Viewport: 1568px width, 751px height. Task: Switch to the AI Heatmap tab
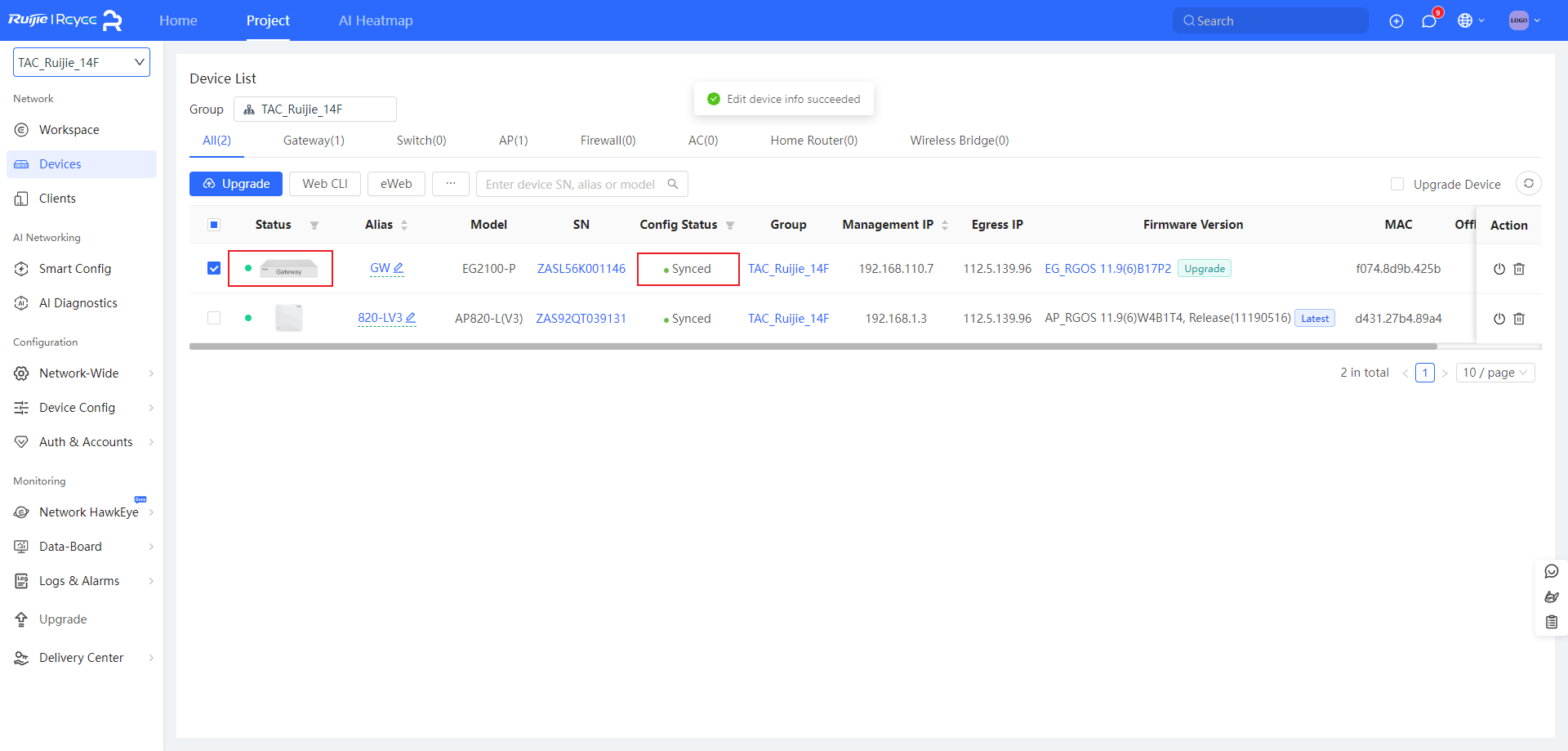pyautogui.click(x=376, y=20)
